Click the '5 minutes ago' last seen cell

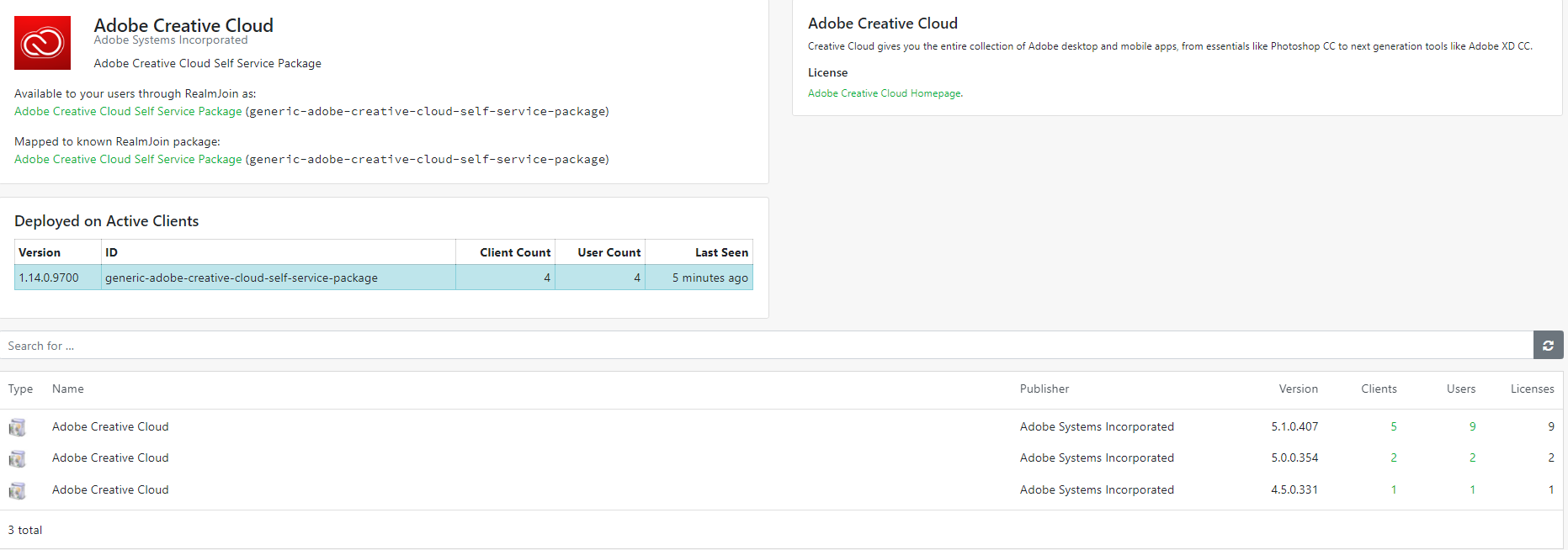pos(699,278)
